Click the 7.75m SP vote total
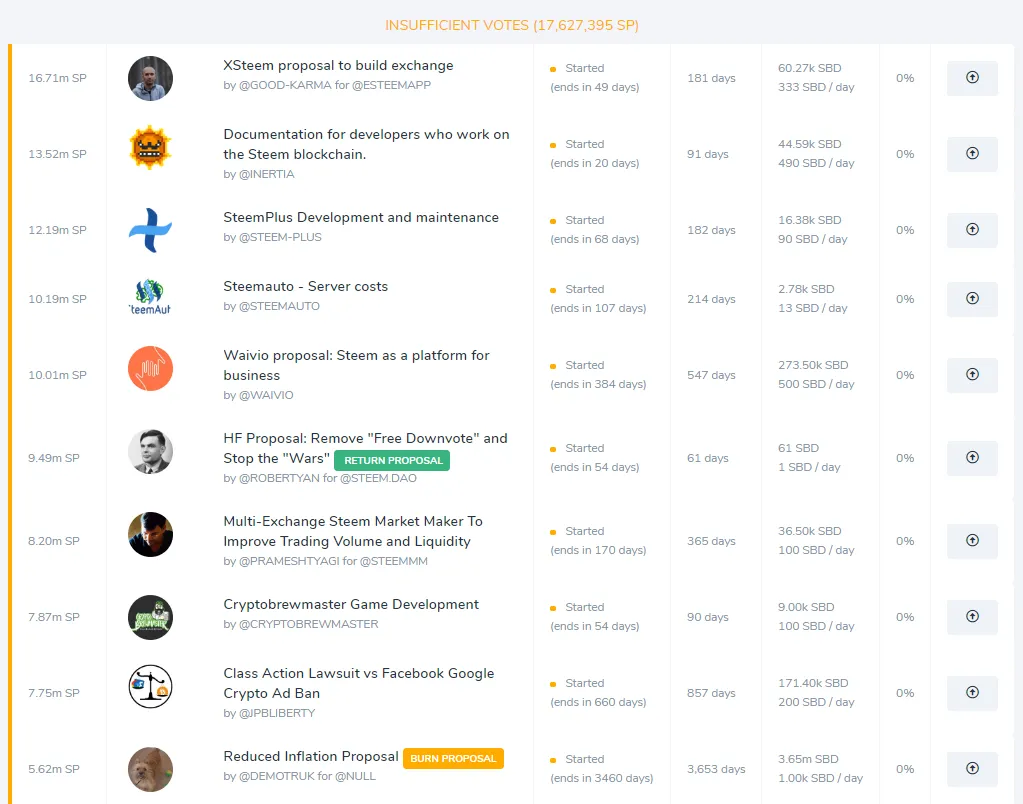This screenshot has height=804, width=1023. tap(53, 693)
